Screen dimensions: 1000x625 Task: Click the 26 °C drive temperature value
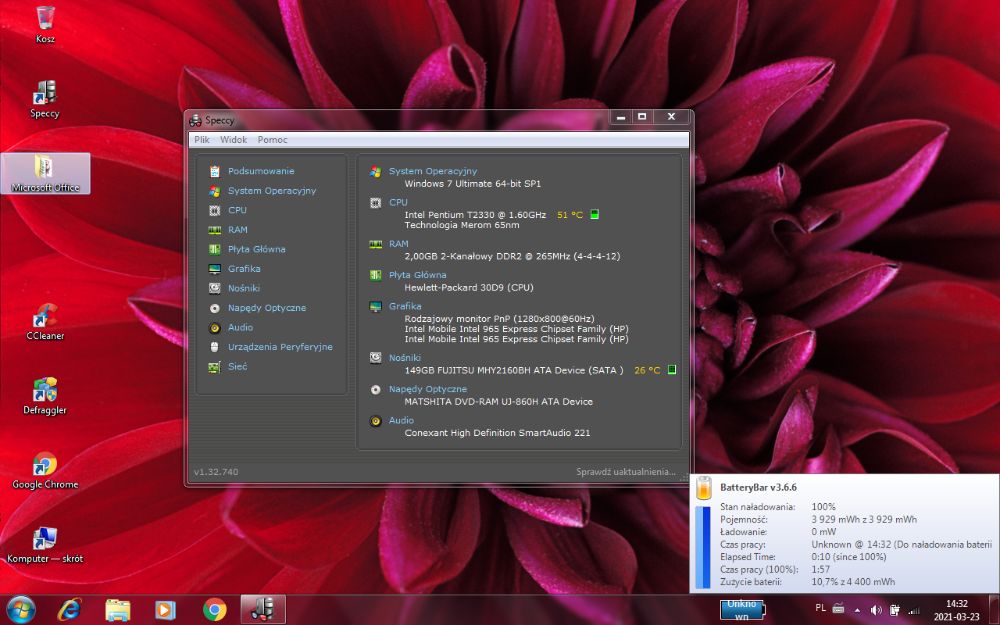647,371
